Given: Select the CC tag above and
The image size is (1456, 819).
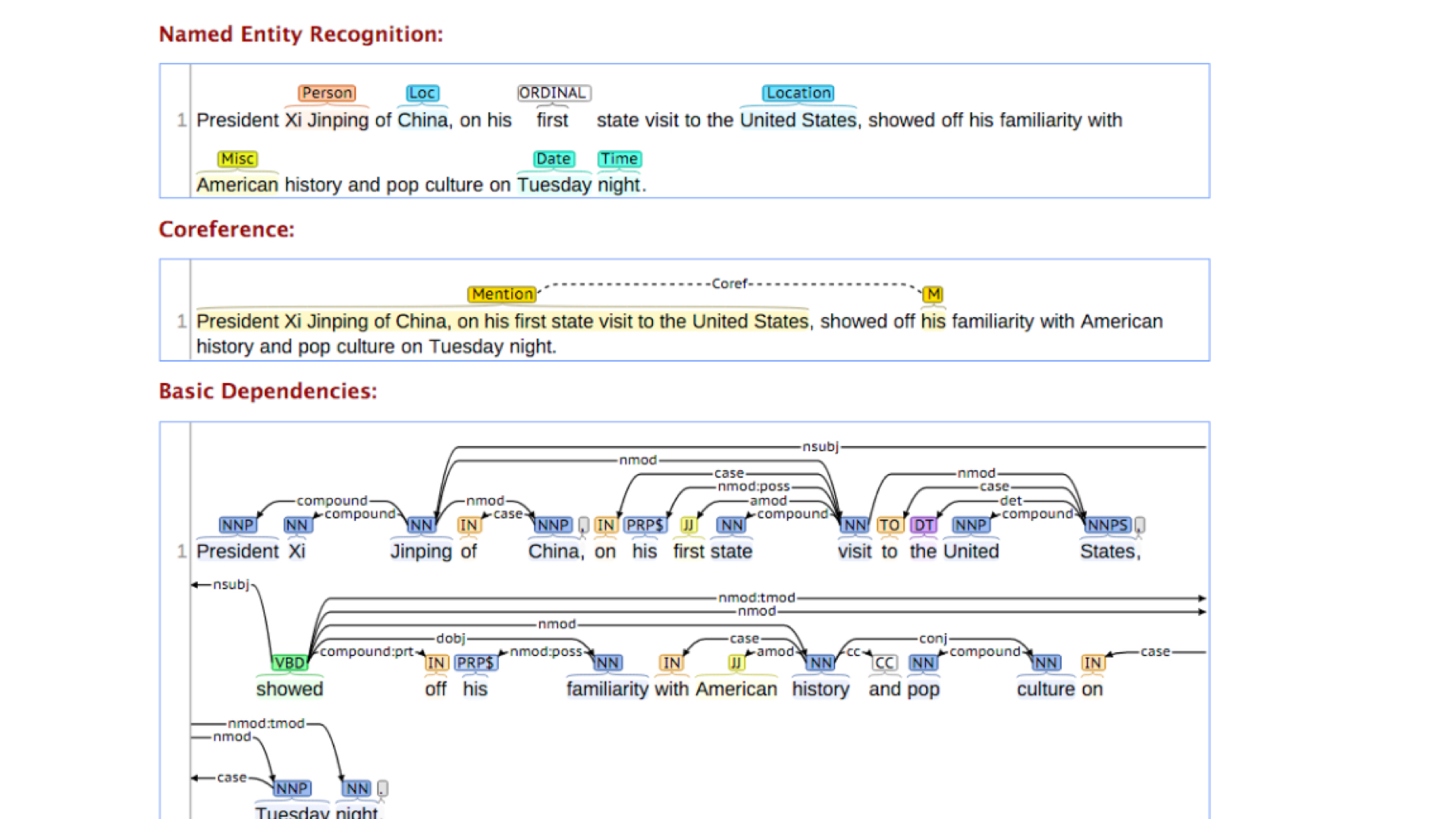Looking at the screenshot, I should (x=884, y=664).
